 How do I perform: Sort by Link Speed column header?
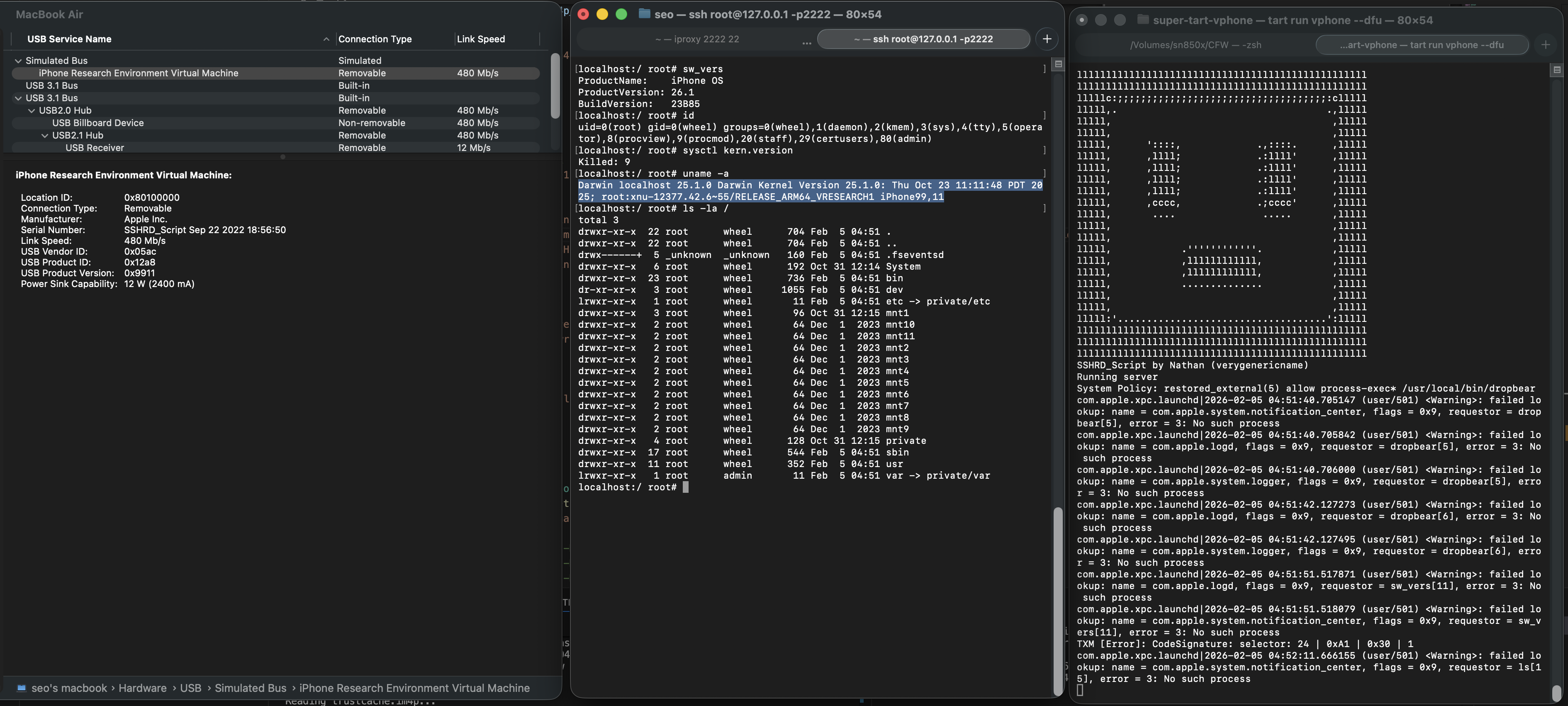[481, 39]
